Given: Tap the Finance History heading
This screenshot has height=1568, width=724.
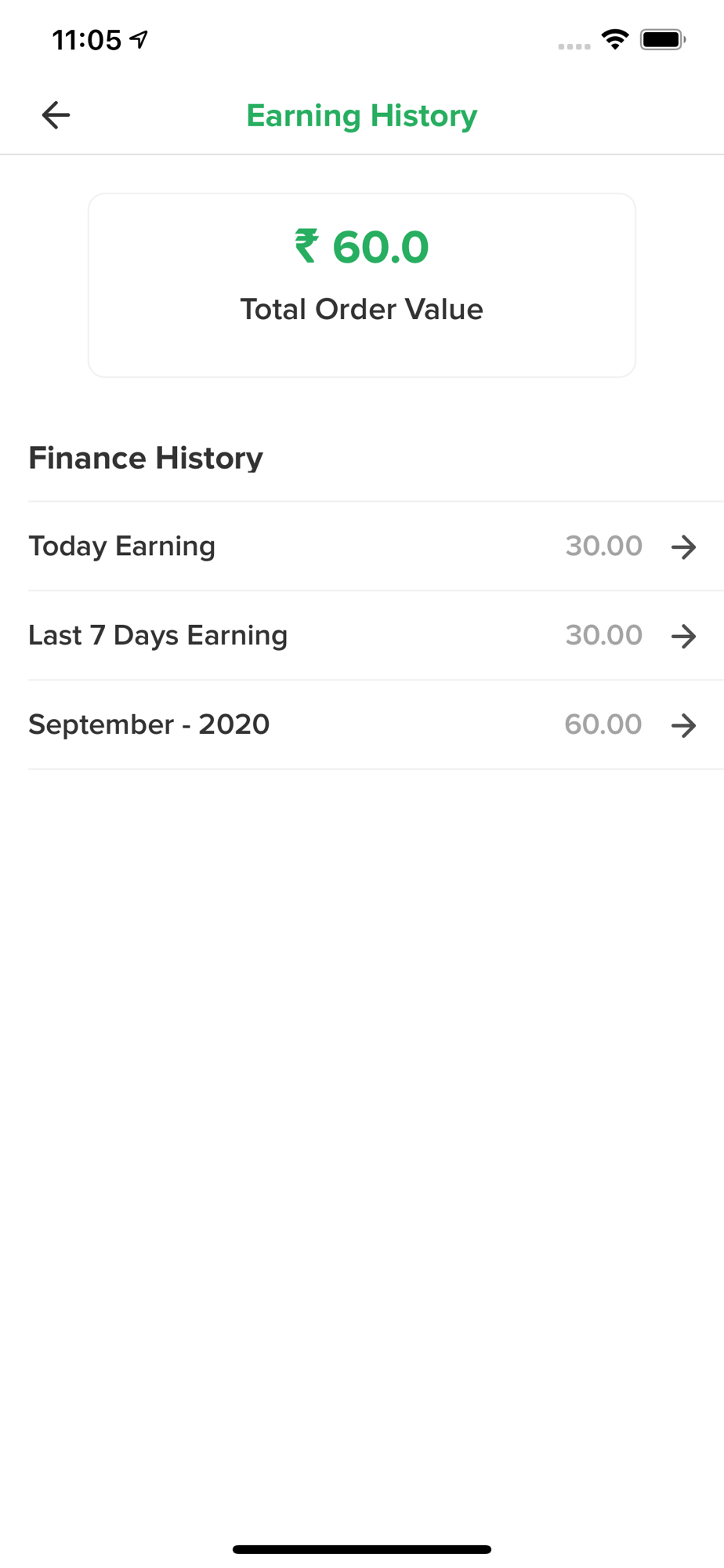Looking at the screenshot, I should pyautogui.click(x=146, y=458).
